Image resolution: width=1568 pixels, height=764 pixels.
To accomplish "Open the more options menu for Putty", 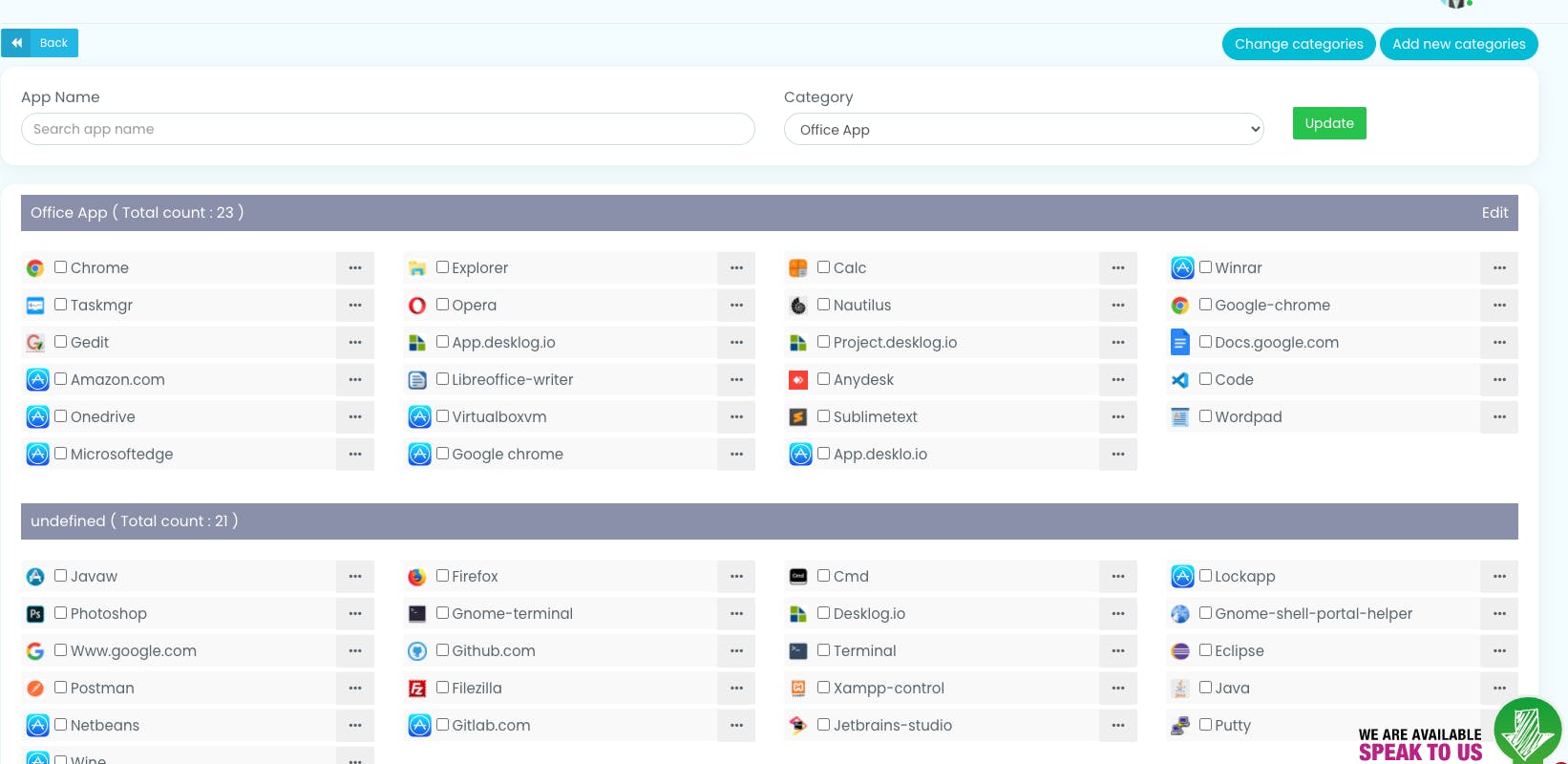I will pos(1499,726).
